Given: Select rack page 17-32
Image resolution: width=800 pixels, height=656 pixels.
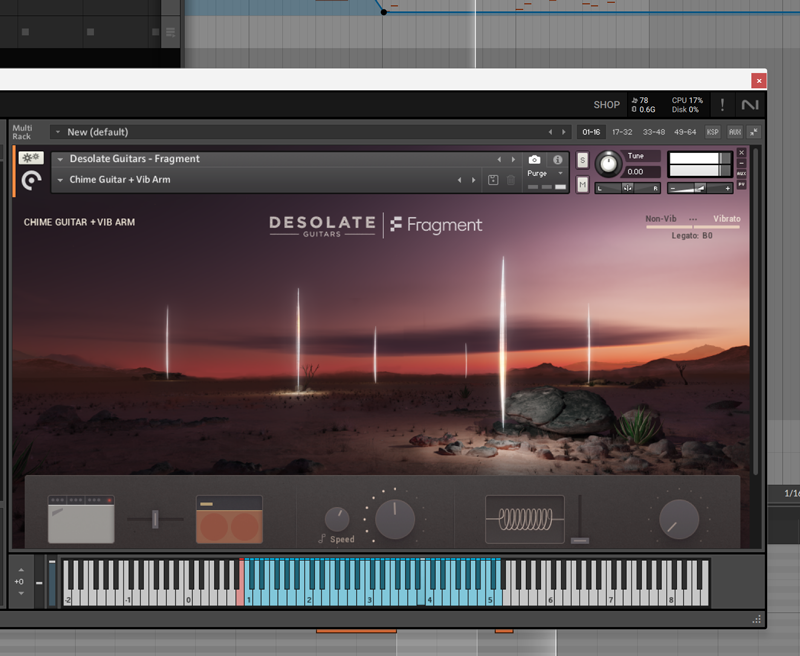Looking at the screenshot, I should [622, 132].
